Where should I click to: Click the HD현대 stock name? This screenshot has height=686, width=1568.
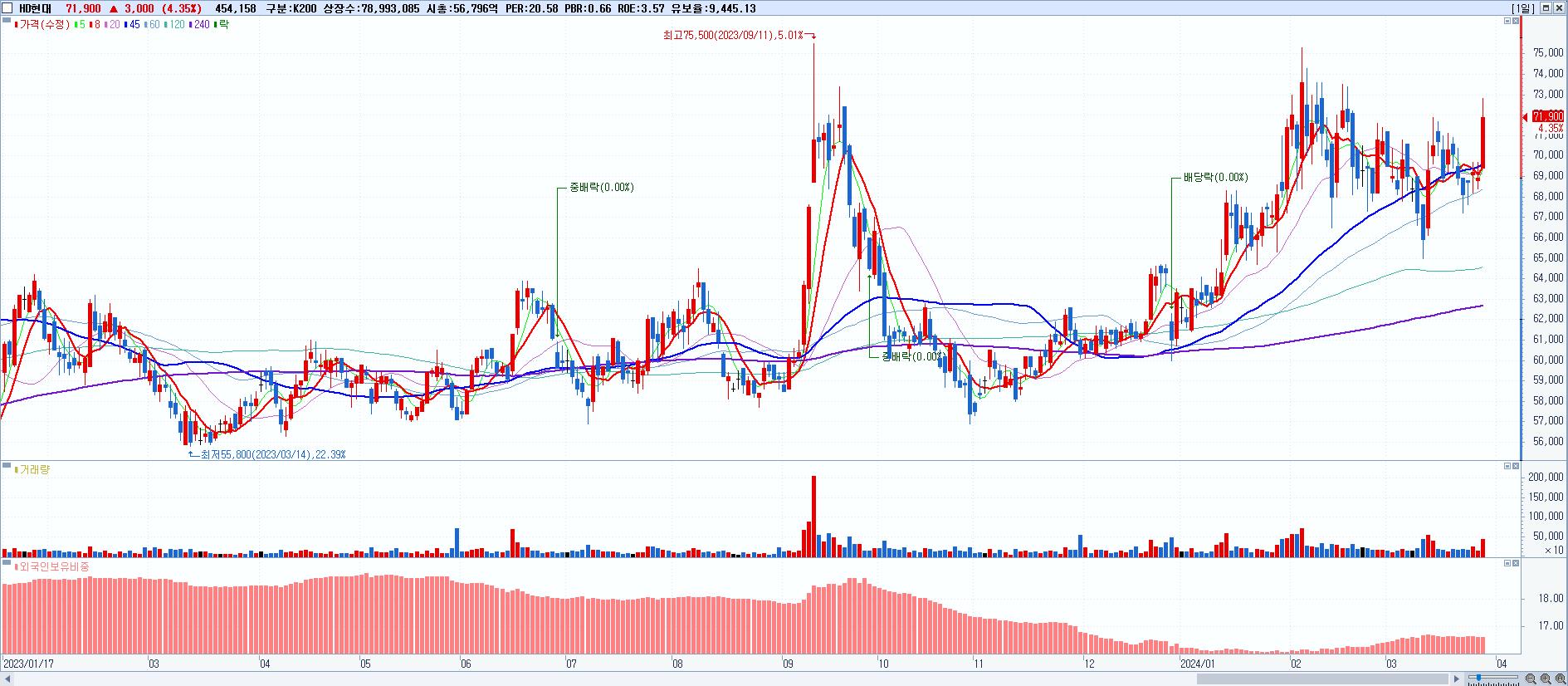[x=34, y=8]
